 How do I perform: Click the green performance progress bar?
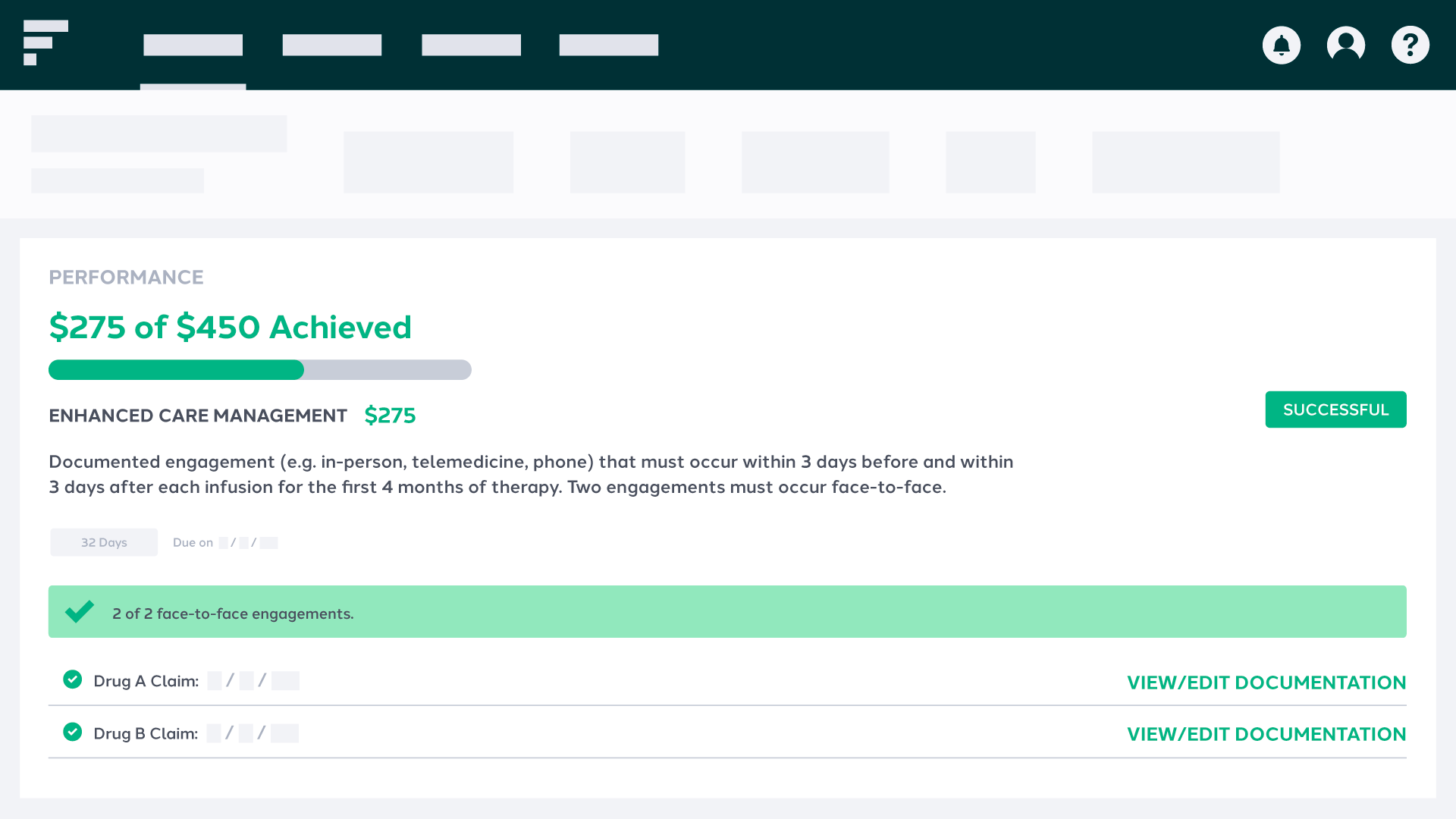(x=260, y=370)
